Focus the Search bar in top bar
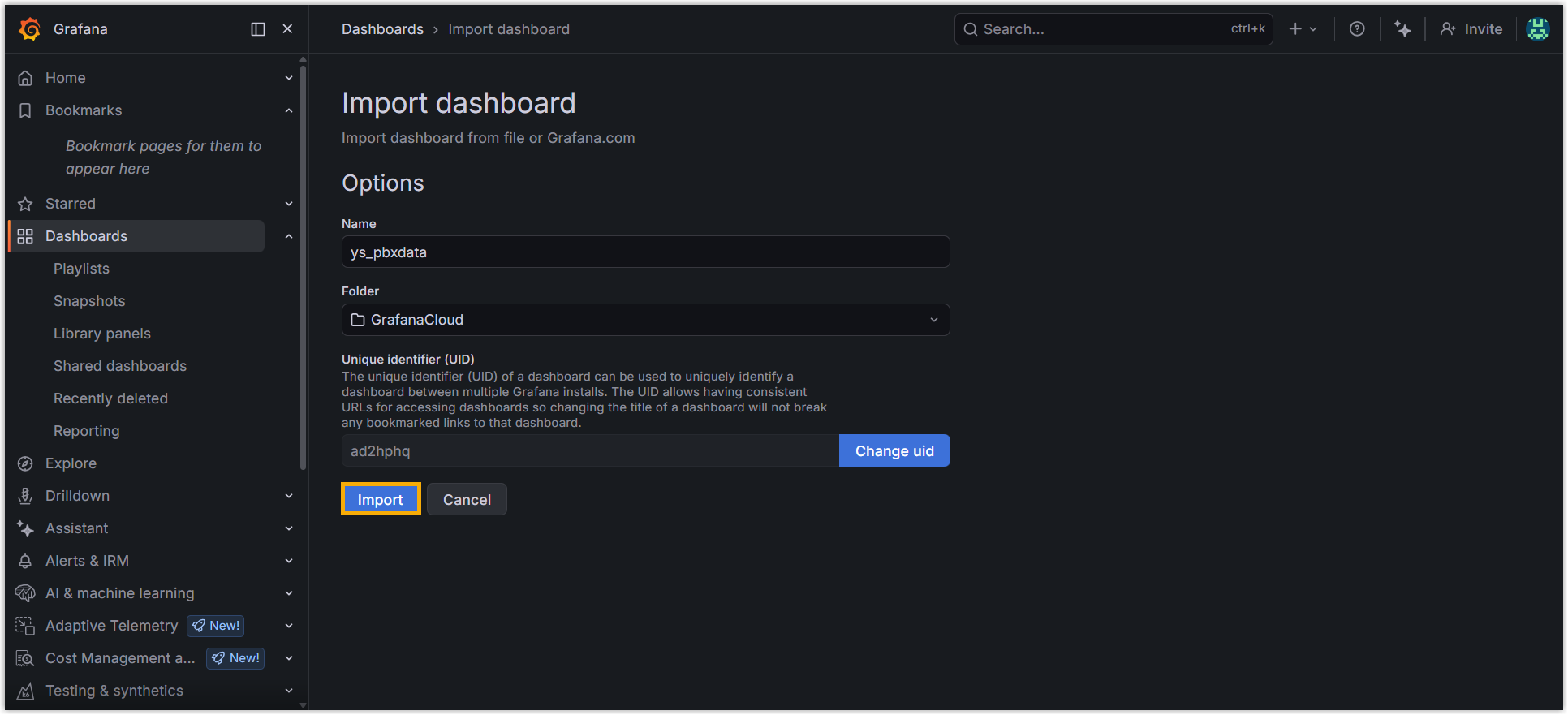 [x=1114, y=29]
